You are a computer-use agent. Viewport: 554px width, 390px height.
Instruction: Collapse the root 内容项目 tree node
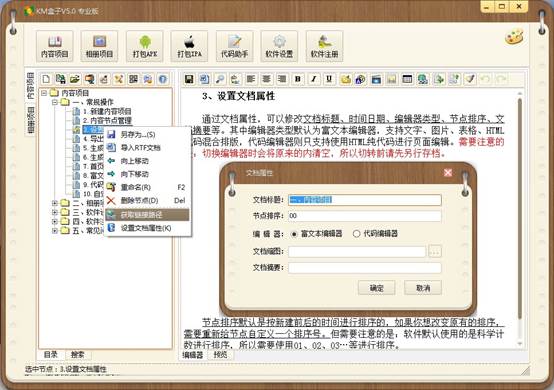[x=44, y=93]
